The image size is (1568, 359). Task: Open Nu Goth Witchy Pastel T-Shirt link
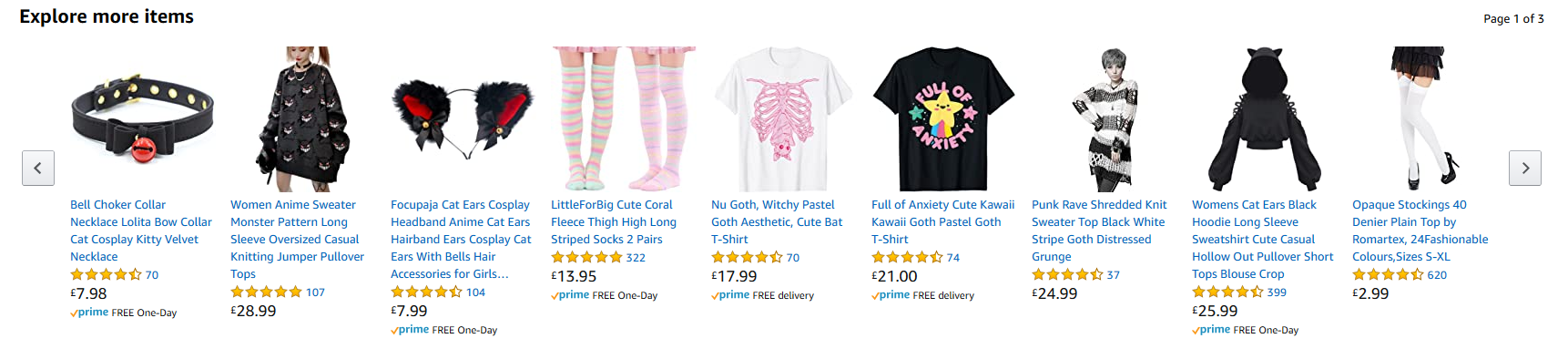(777, 222)
